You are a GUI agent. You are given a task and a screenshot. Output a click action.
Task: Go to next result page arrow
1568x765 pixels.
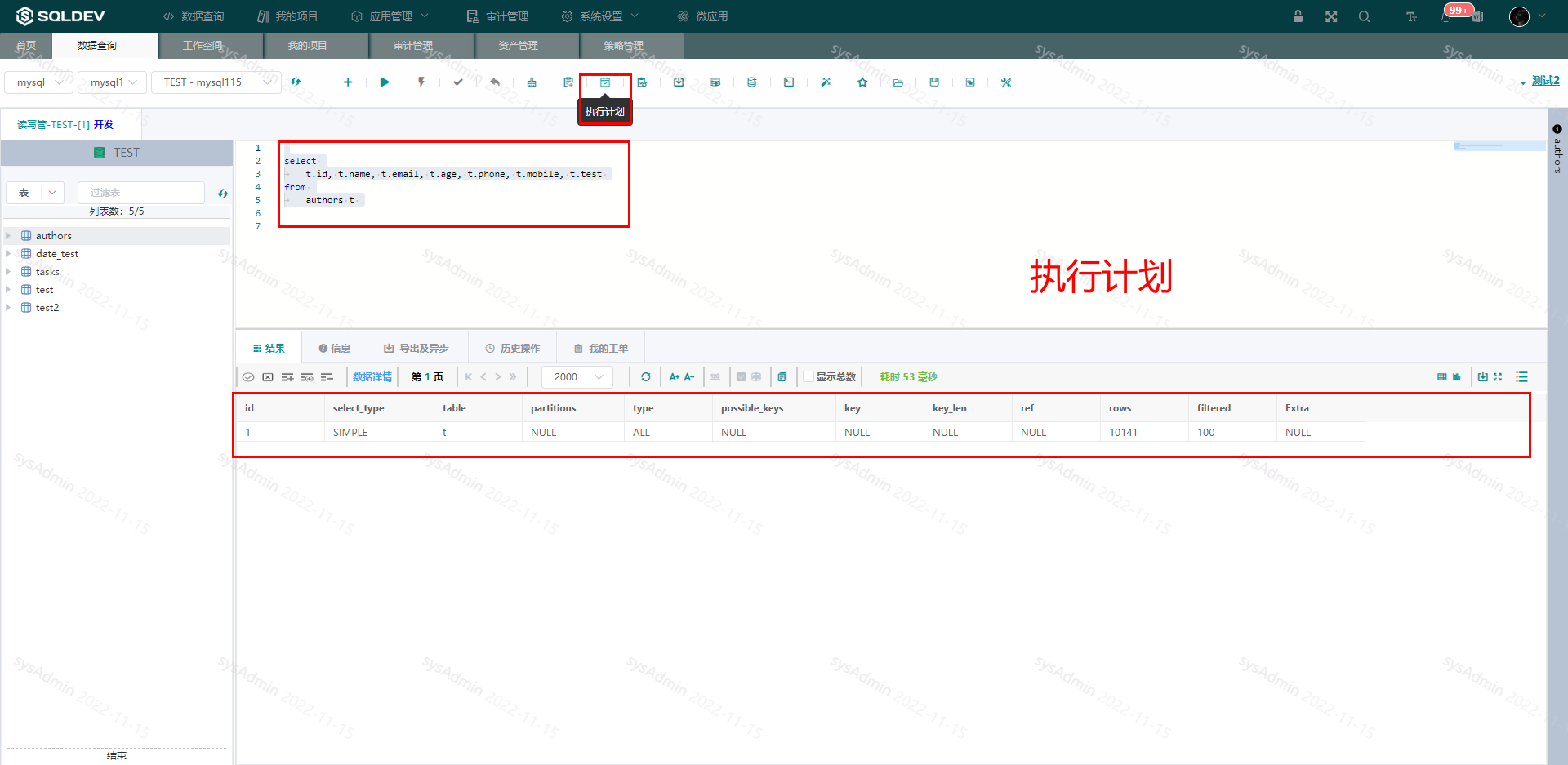coord(498,377)
